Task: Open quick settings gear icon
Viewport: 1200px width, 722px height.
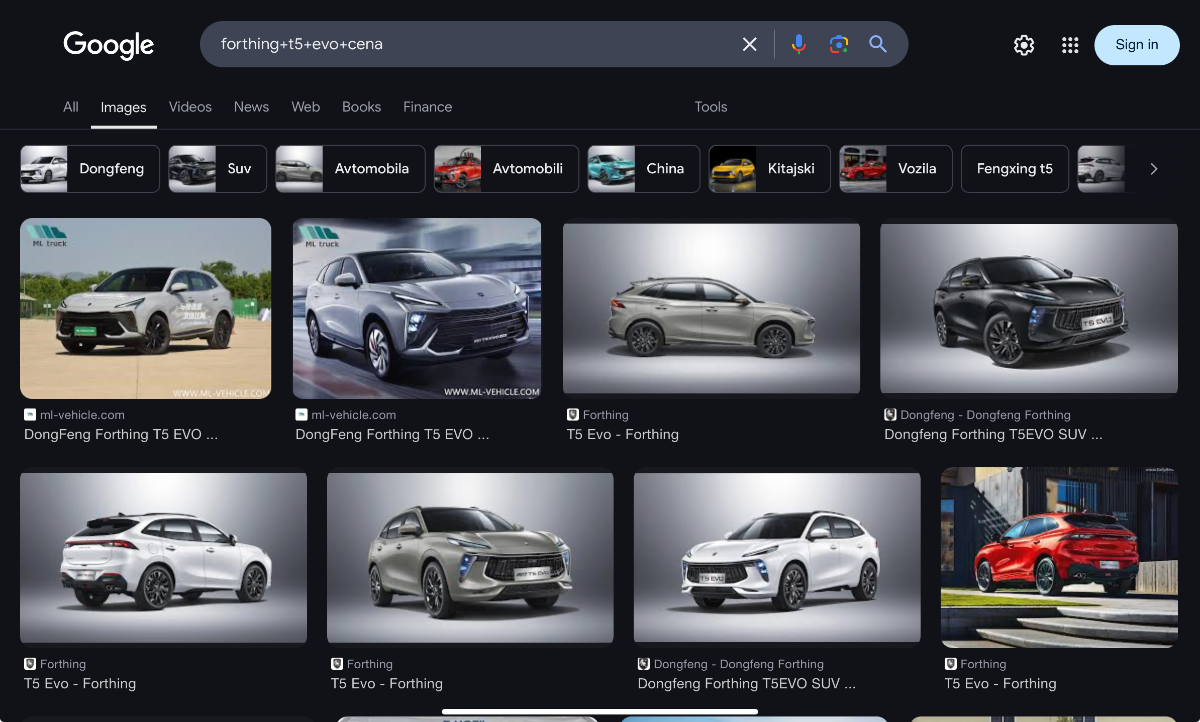Action: click(1023, 45)
